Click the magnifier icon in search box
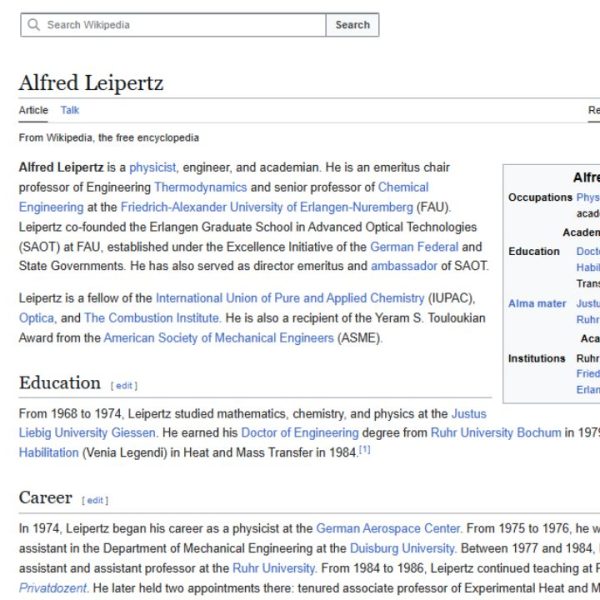 point(34,25)
